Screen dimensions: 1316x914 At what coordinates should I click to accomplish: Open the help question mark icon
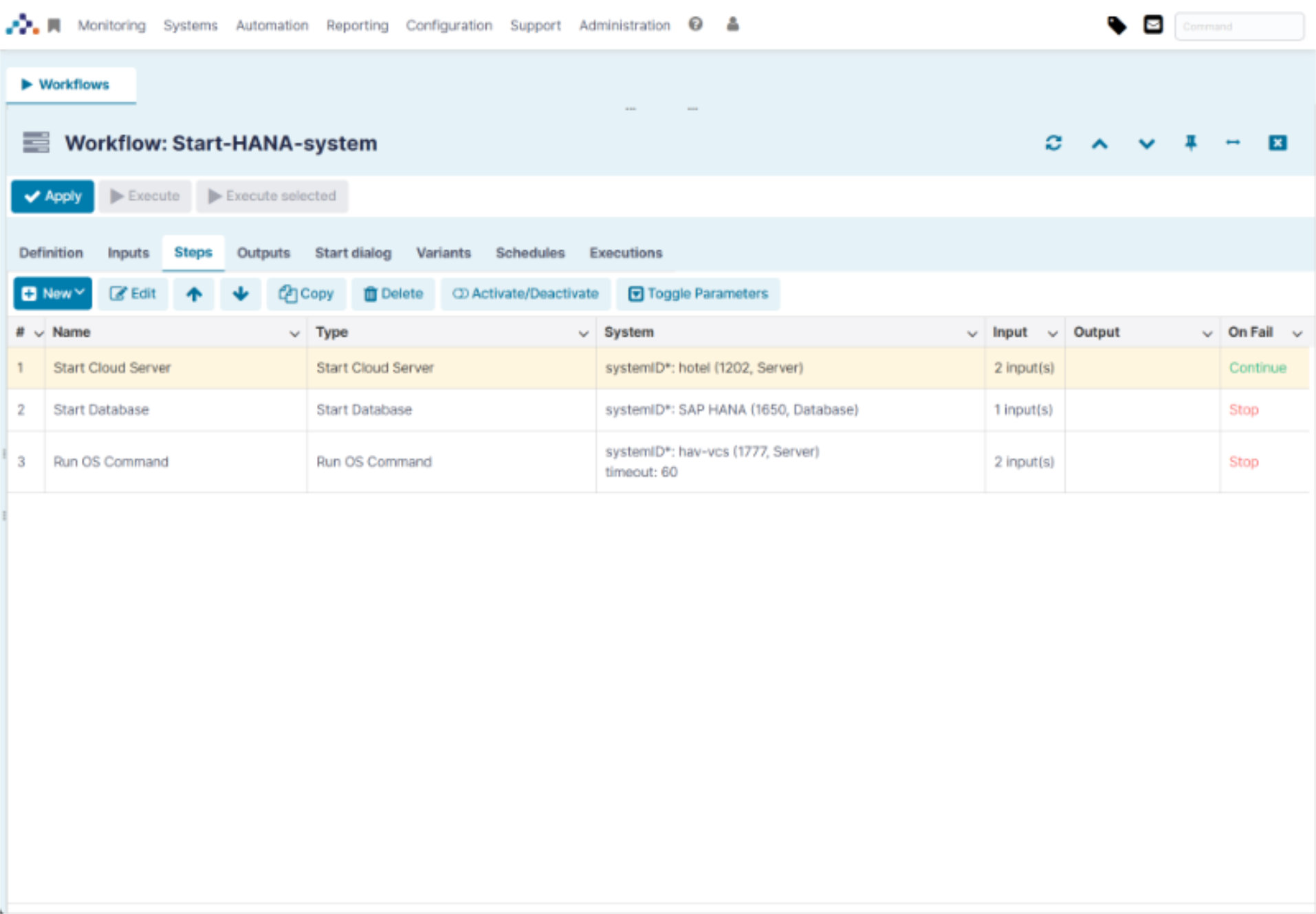[x=696, y=24]
